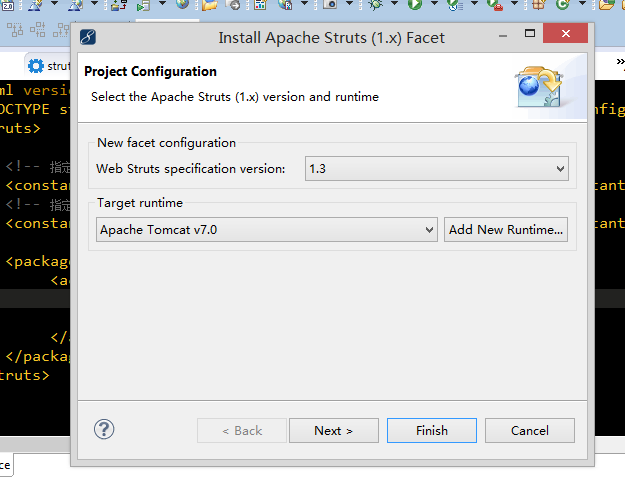Open the dropdown arrow beside the Debug icon
Screen dimensions: 625x481
394,4
